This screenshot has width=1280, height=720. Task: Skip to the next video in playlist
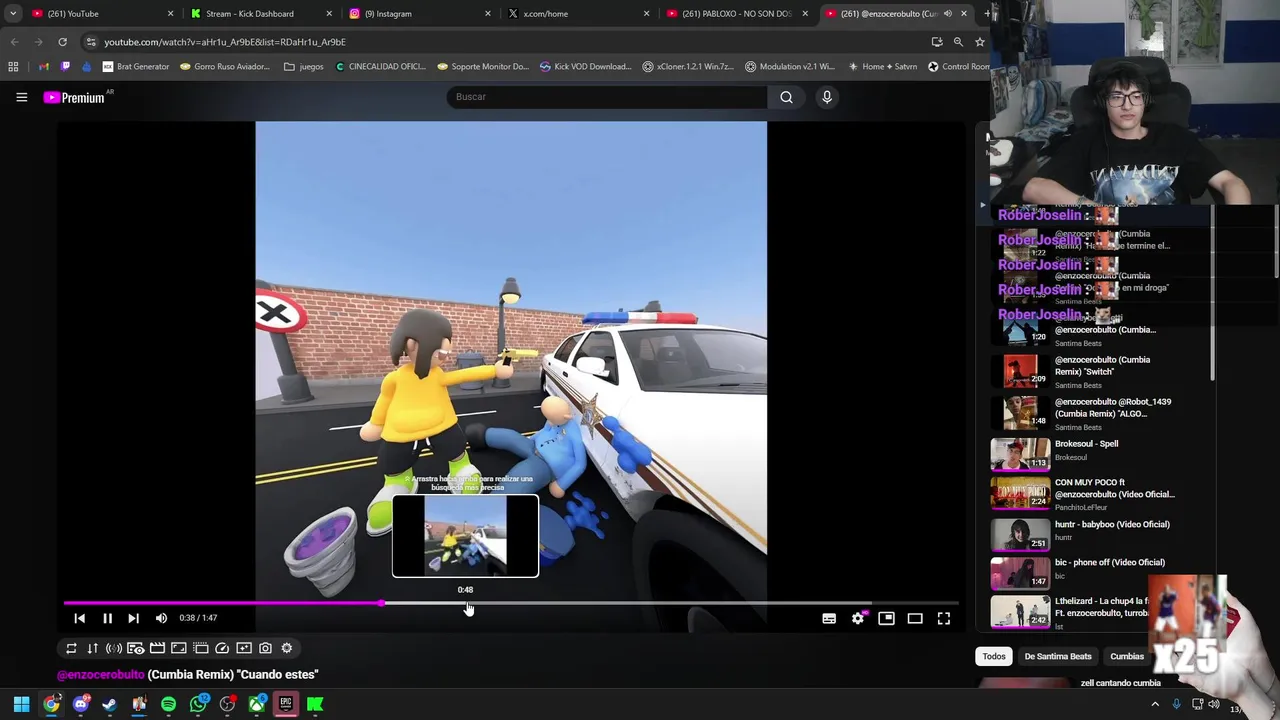point(133,618)
